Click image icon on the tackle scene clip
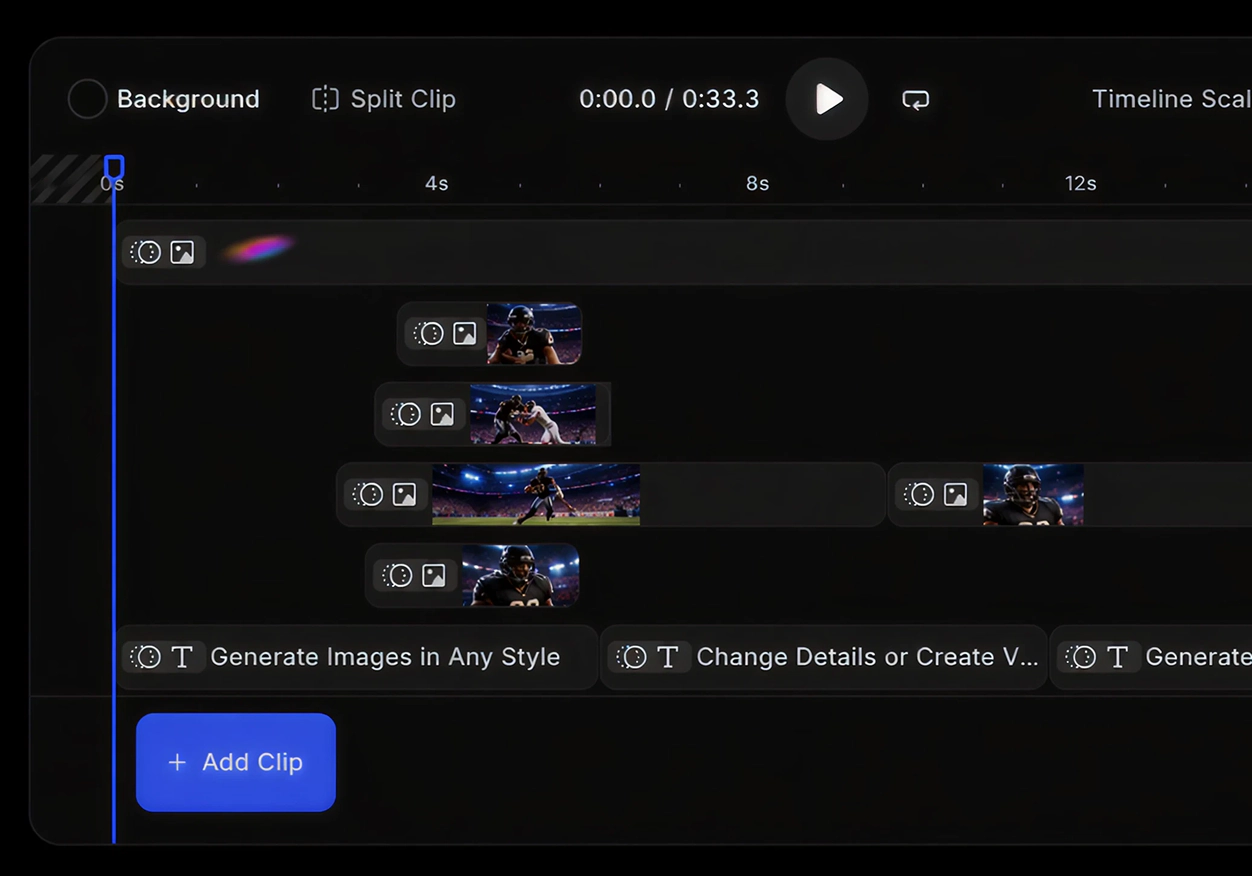 coord(442,414)
